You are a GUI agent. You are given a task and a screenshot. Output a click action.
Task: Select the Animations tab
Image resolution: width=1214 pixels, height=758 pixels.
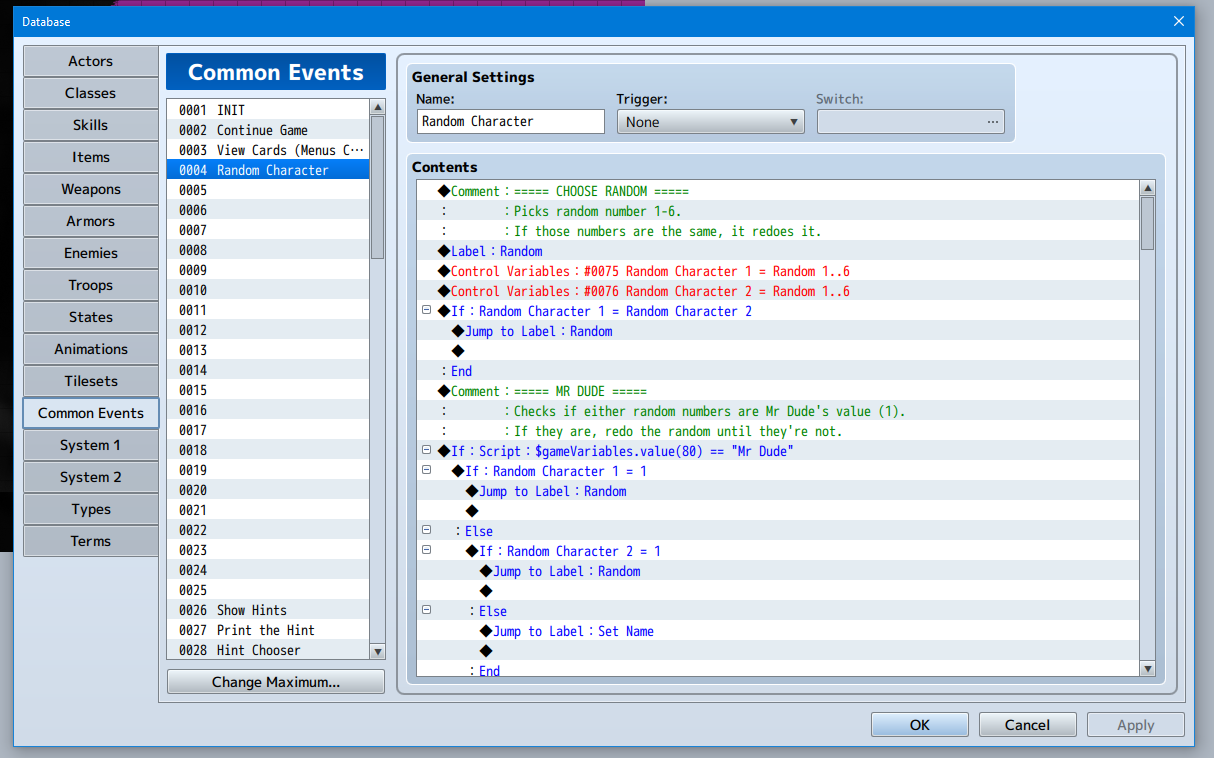[91, 349]
